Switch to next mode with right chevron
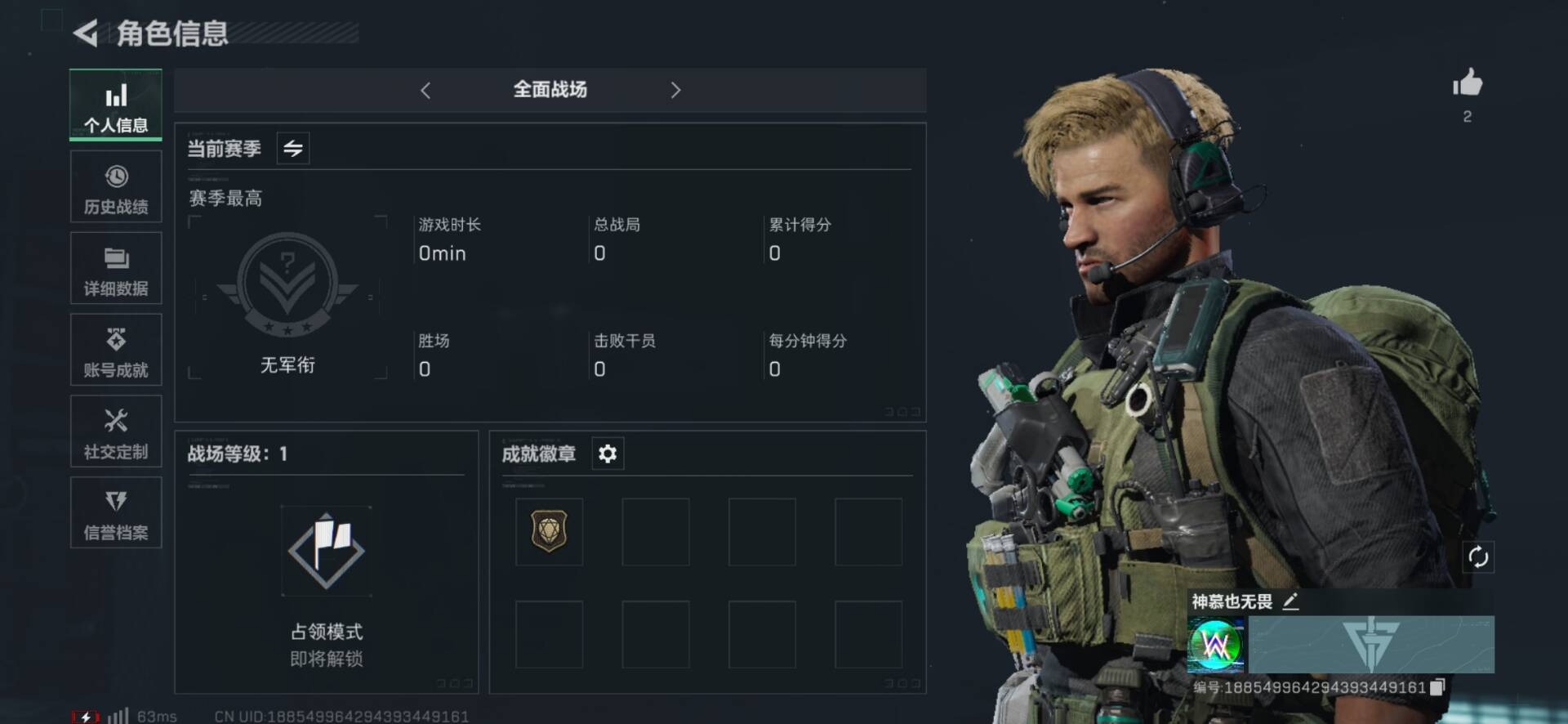 coord(675,90)
